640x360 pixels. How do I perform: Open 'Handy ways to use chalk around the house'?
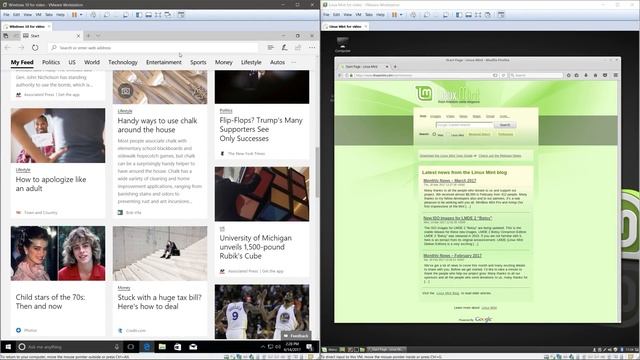[157, 125]
